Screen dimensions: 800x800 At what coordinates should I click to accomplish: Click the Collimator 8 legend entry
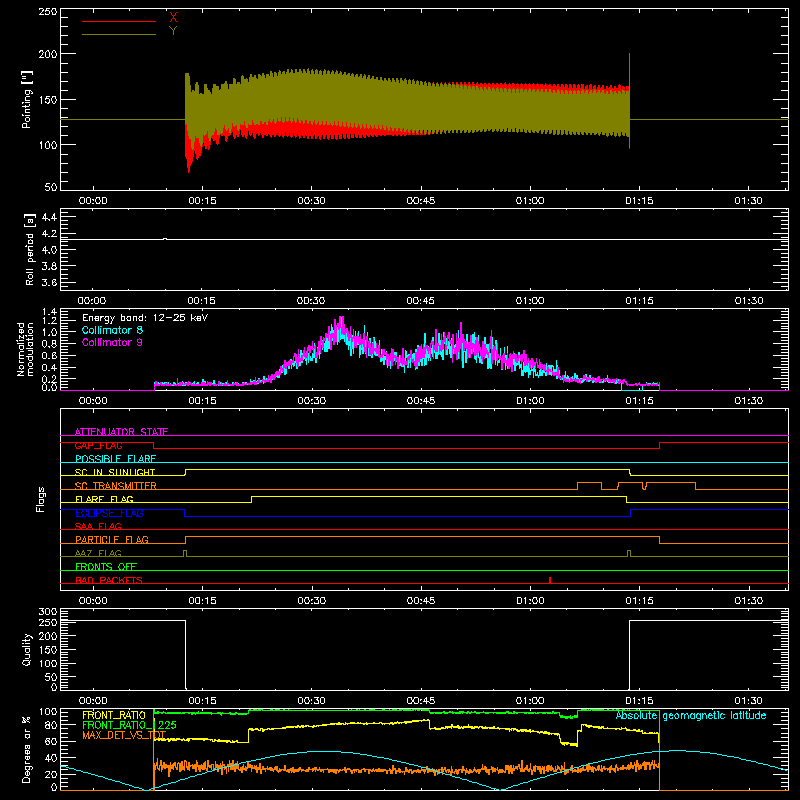click(x=112, y=330)
